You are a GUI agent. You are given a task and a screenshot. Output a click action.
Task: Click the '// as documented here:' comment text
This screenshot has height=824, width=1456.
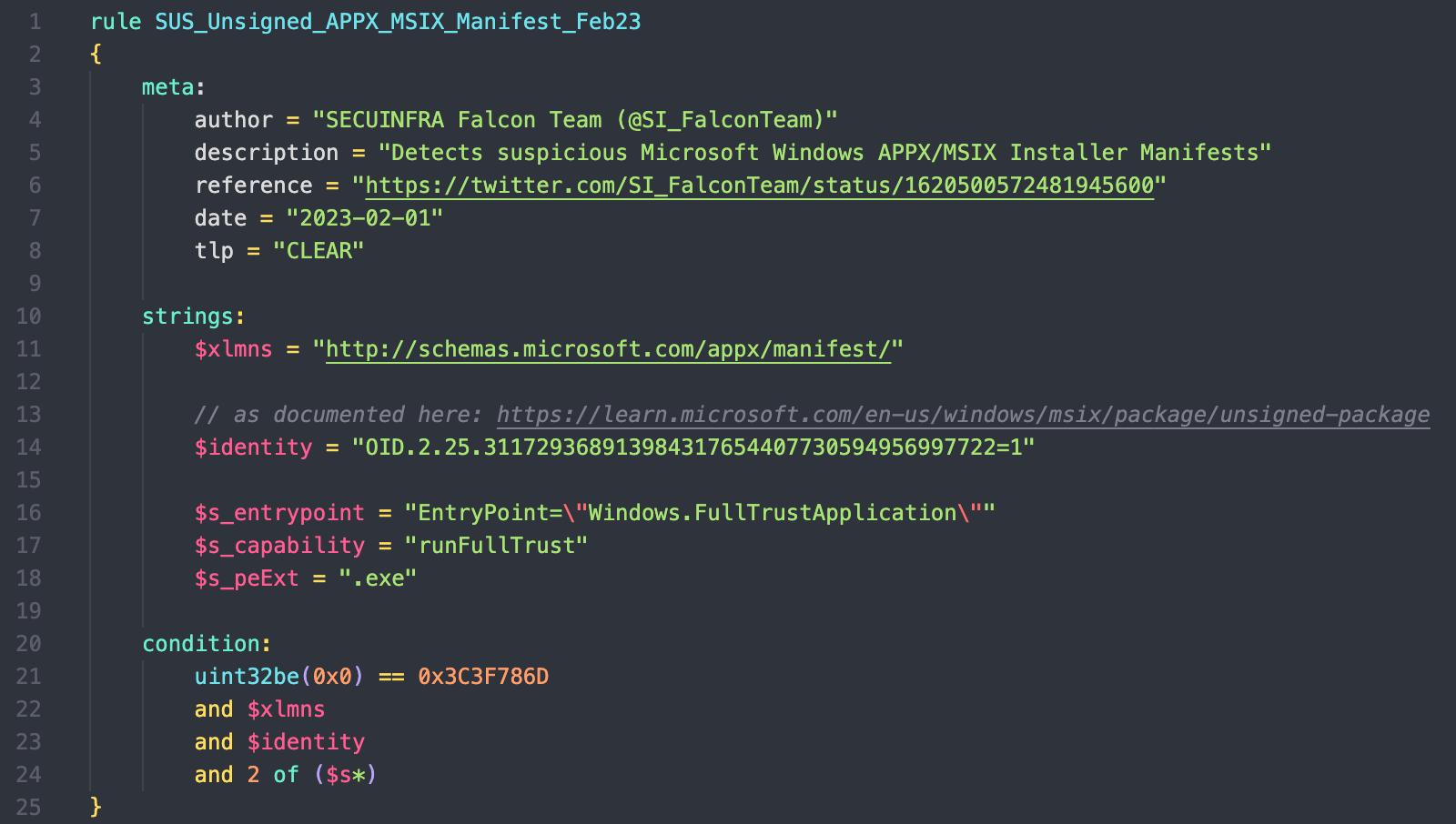point(339,415)
